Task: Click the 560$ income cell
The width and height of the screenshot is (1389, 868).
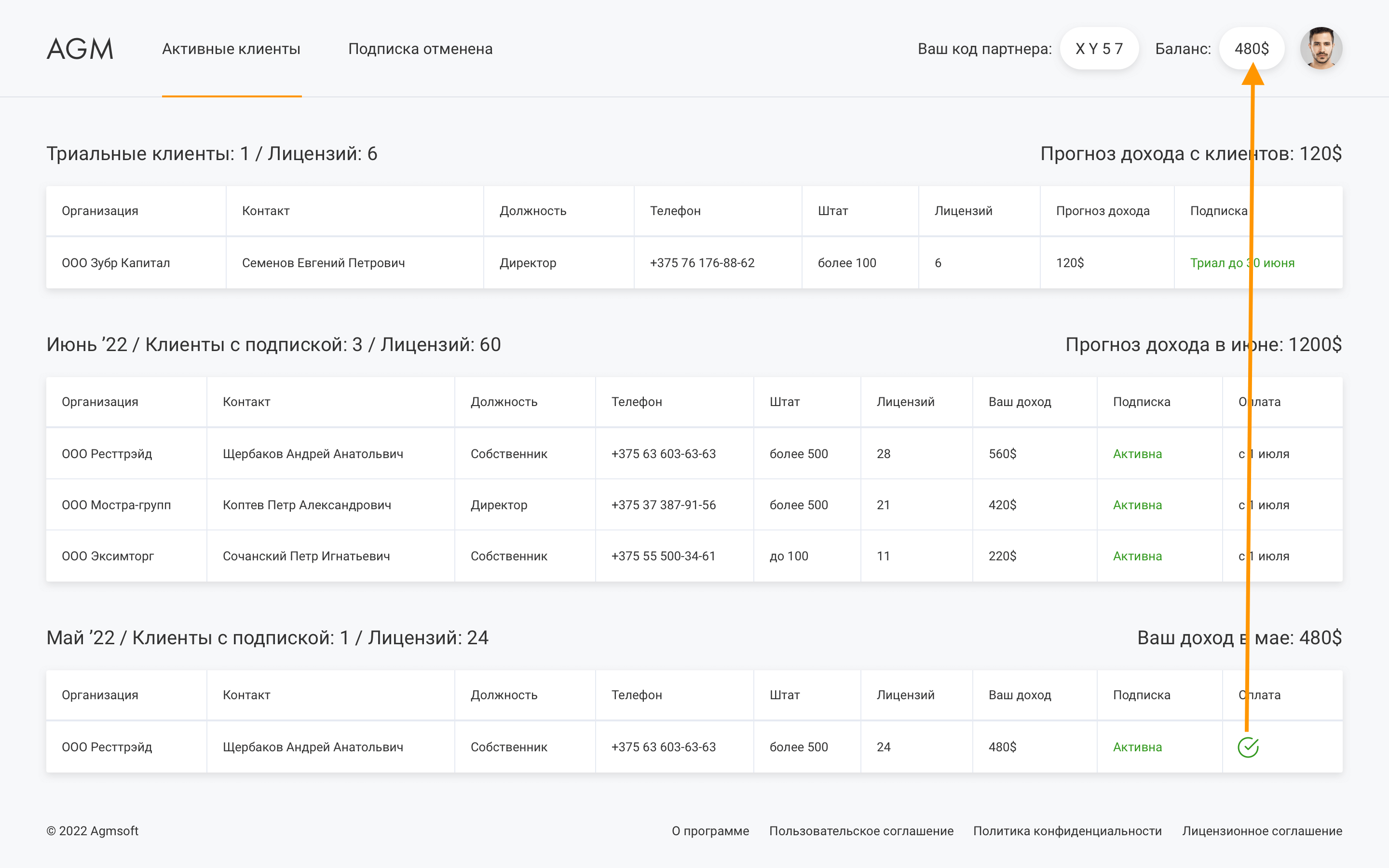Action: (x=1002, y=454)
